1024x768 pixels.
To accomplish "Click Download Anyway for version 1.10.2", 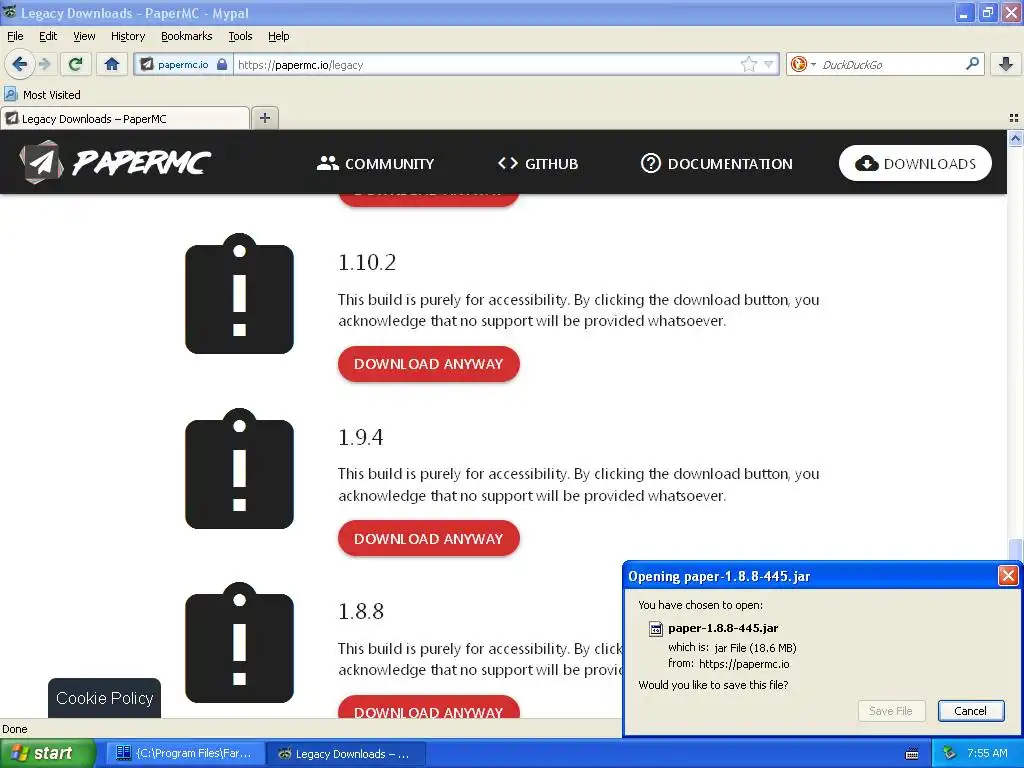I will pos(428,364).
